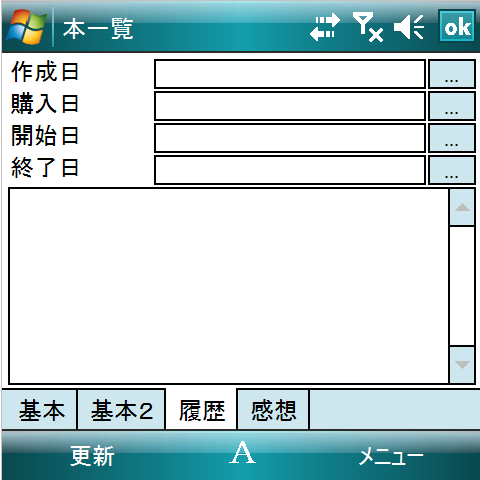480x480 pixels.
Task: Switch to the 基本2 tab
Action: pos(121,410)
